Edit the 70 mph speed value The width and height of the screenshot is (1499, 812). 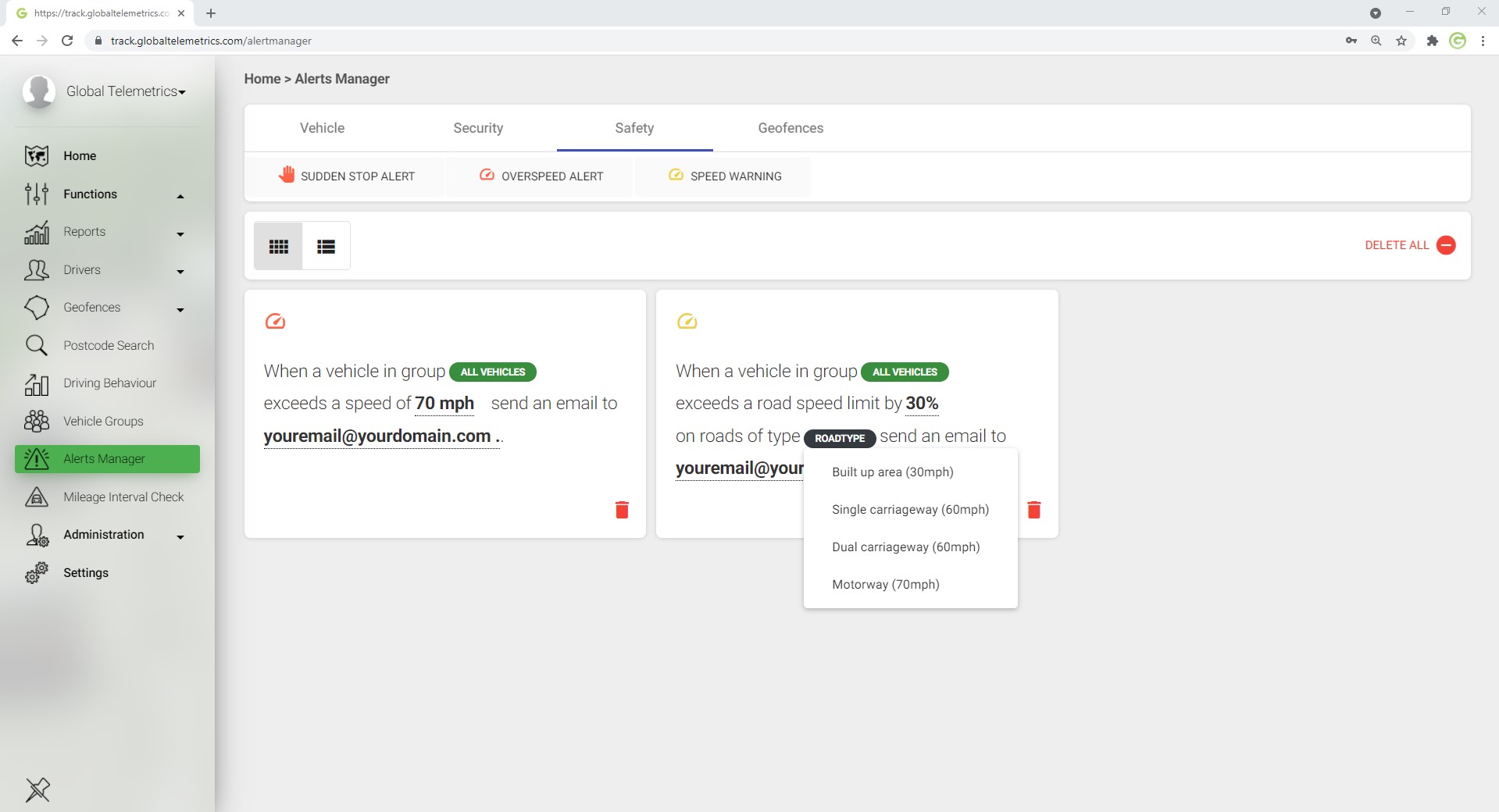tap(444, 404)
